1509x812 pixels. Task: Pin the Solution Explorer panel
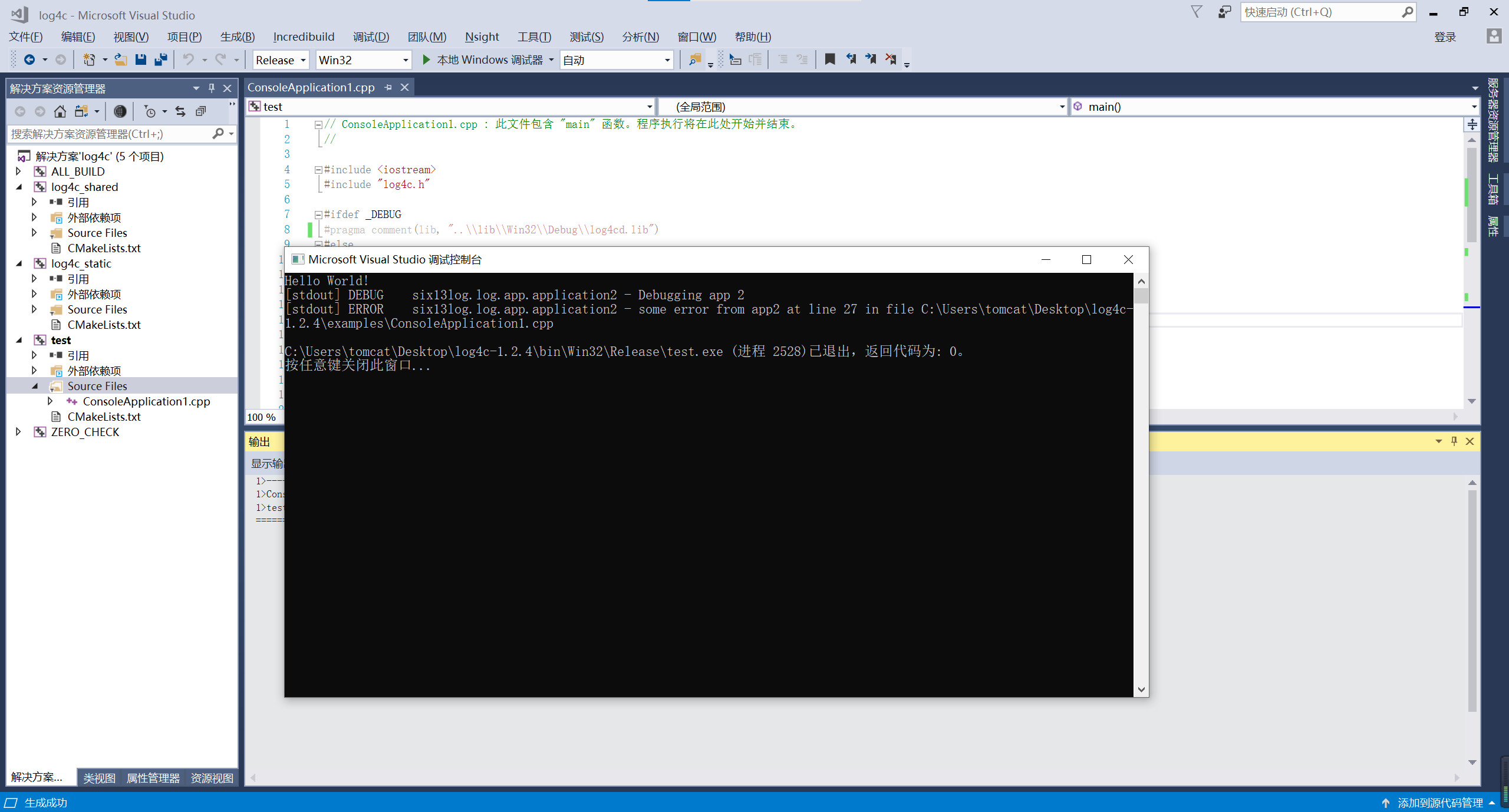(x=211, y=88)
